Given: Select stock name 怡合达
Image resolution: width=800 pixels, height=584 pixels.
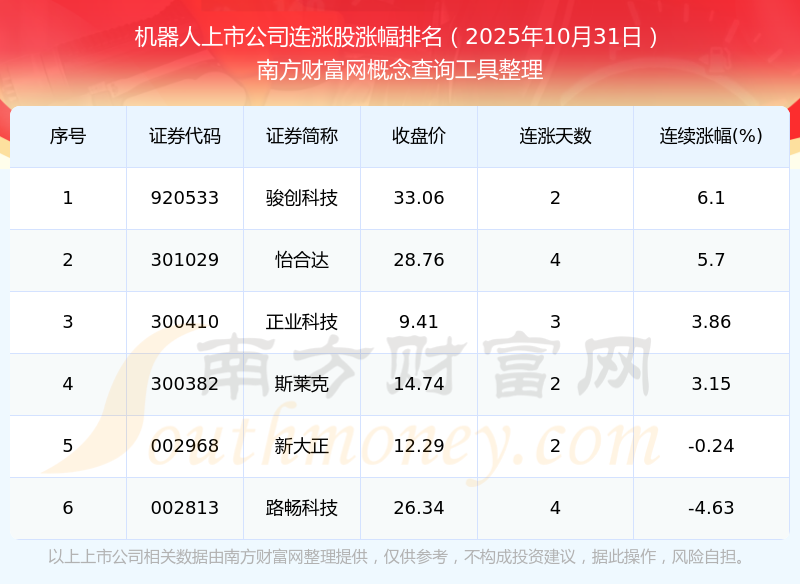Looking at the screenshot, I should click(302, 260).
